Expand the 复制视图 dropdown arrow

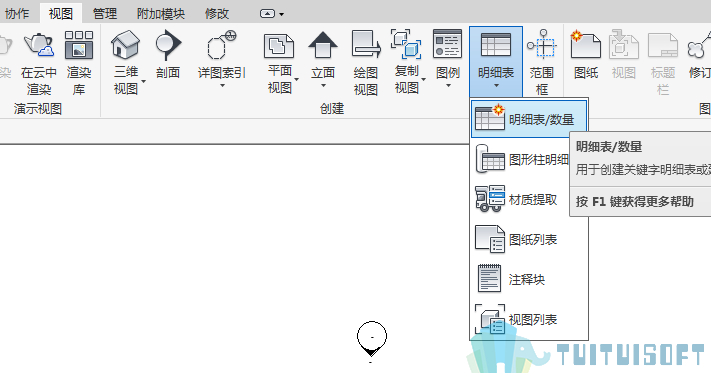pos(424,79)
